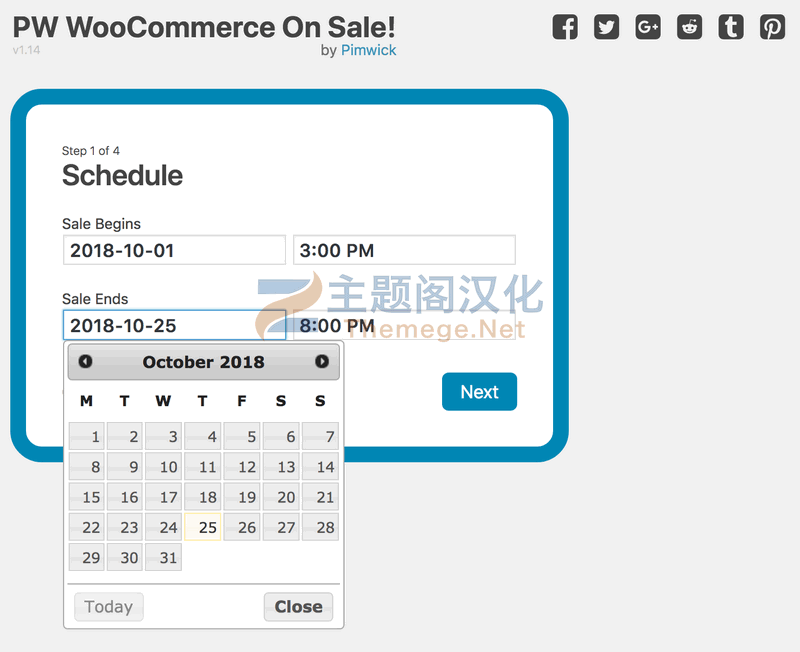
Task: Select October 18 in calendar
Action: coord(203,497)
